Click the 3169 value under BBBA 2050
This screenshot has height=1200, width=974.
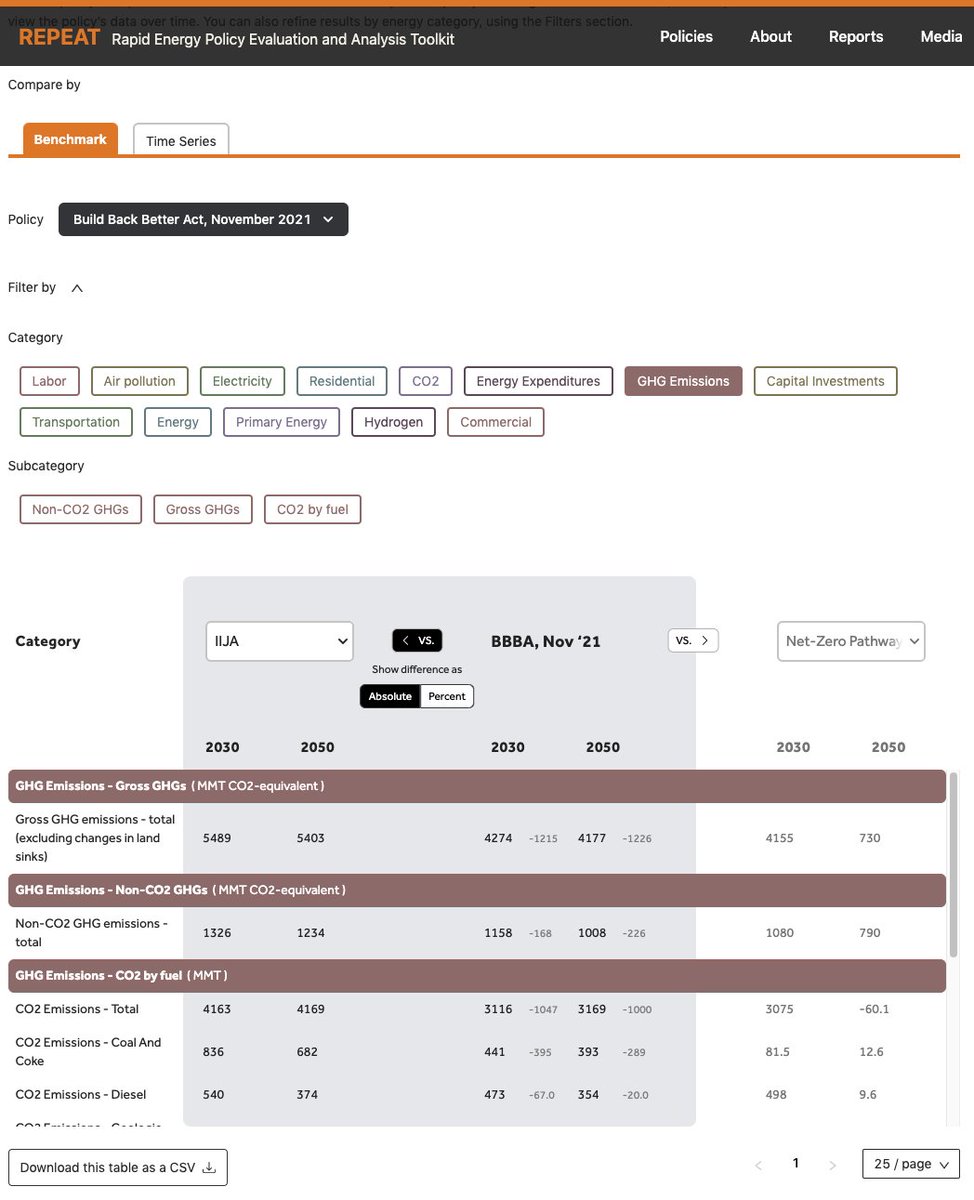pyautogui.click(x=592, y=1009)
